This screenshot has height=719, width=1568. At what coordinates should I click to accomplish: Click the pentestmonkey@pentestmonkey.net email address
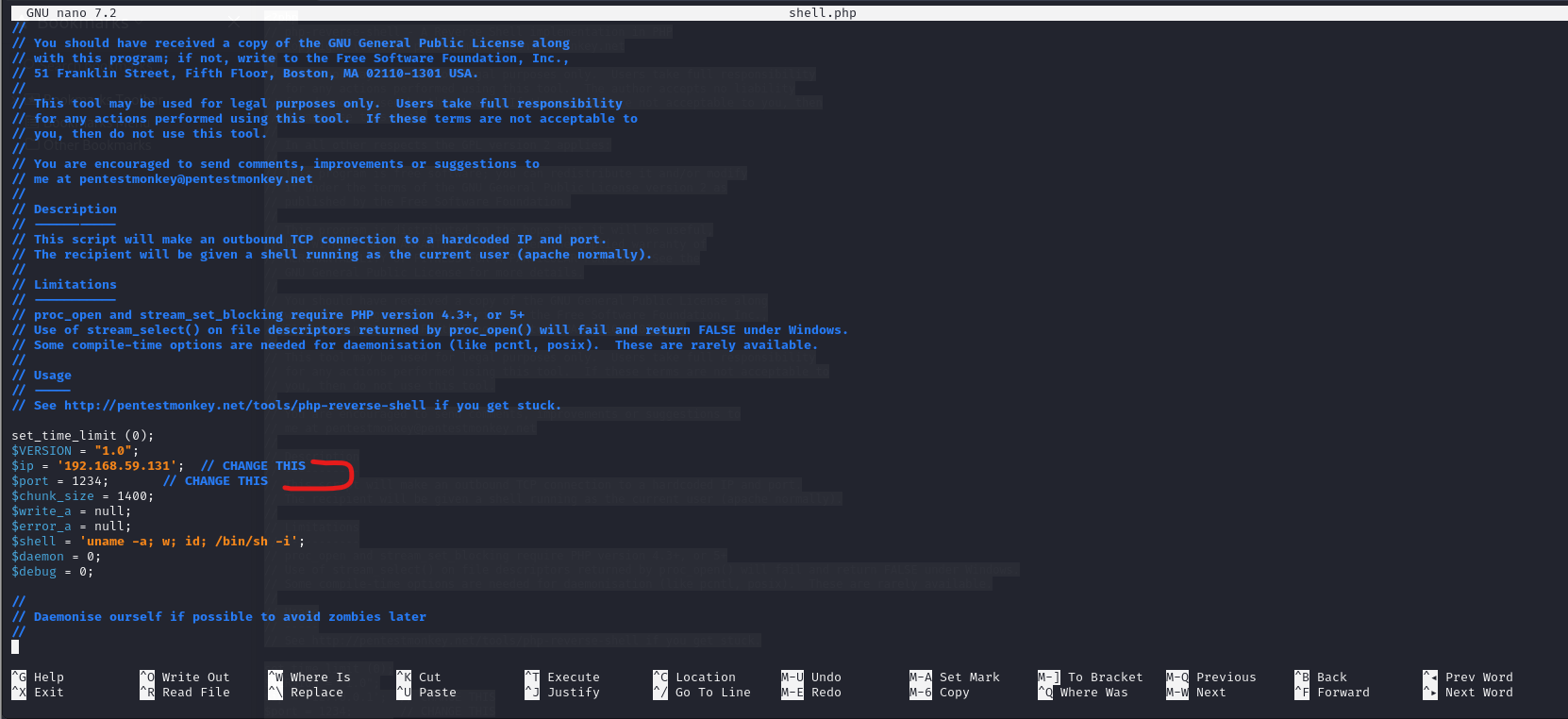196,179
